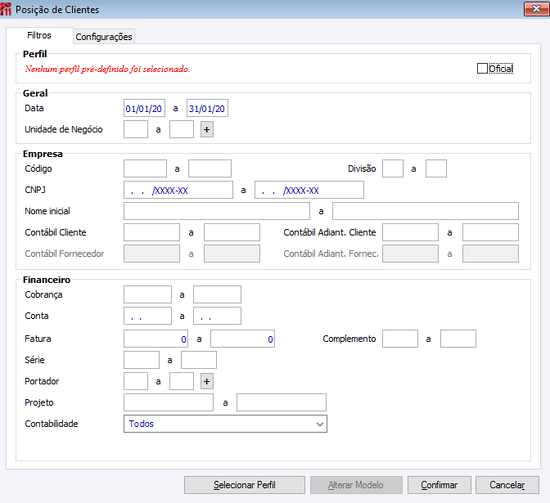Screen dimensions: 550x503
Task: Click the first Contábil Adiant. Cliente field
Action: (410, 233)
